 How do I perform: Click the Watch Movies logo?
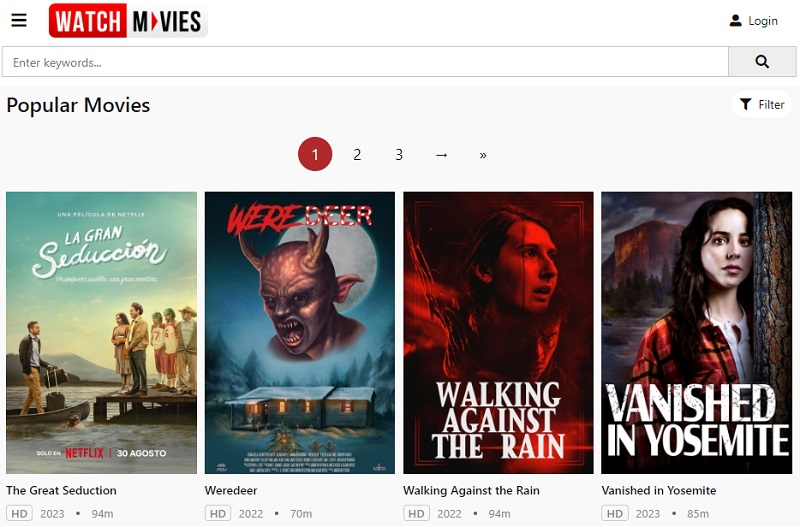(128, 20)
